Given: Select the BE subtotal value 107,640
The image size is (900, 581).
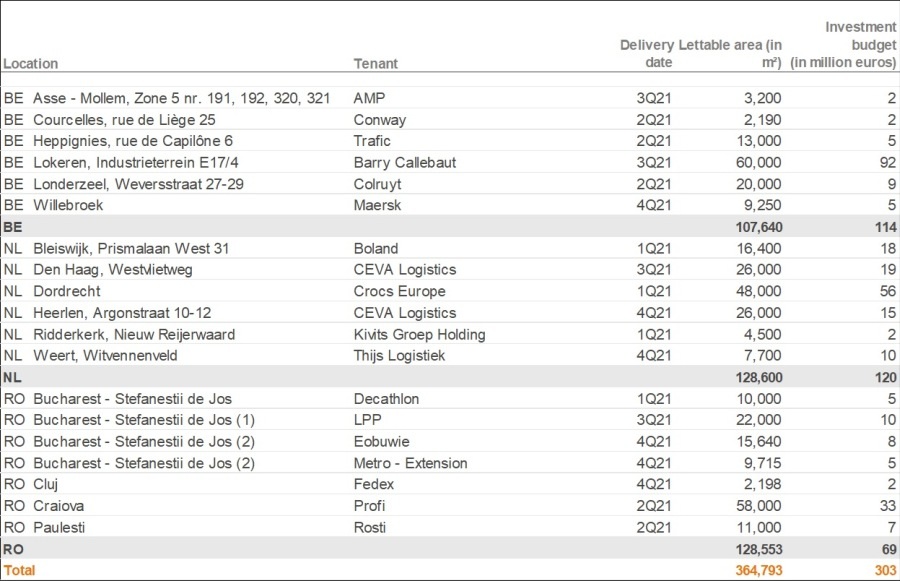Looking at the screenshot, I should click(757, 227).
